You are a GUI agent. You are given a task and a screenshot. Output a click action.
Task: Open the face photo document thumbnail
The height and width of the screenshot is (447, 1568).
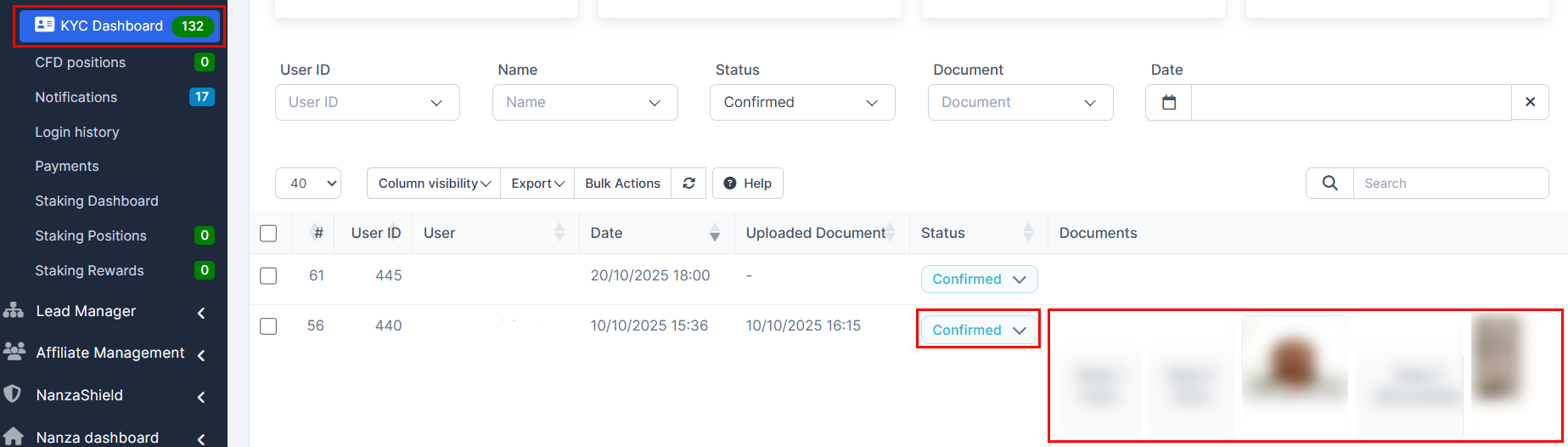click(1294, 359)
